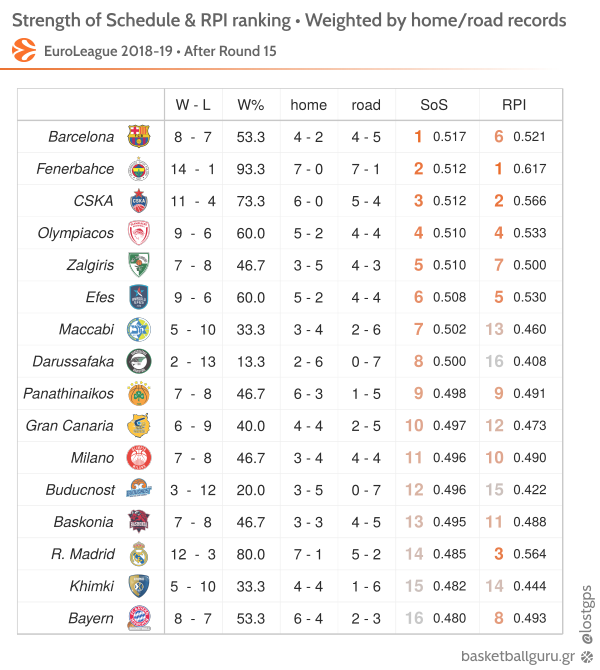Select the Zalgiris green shield logo
Screen dimensions: 600x670
pyautogui.click(x=139, y=264)
